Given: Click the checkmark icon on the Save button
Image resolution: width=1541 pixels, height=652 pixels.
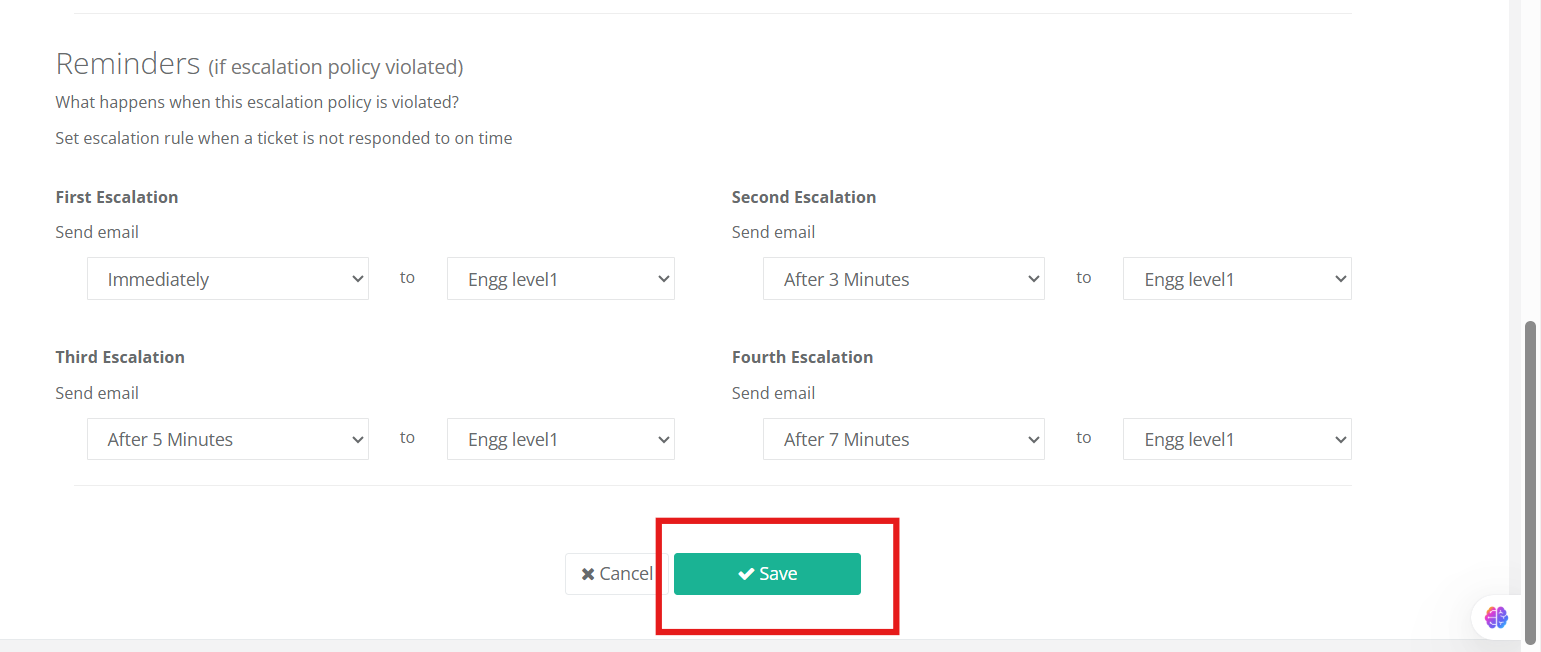Looking at the screenshot, I should (x=745, y=574).
